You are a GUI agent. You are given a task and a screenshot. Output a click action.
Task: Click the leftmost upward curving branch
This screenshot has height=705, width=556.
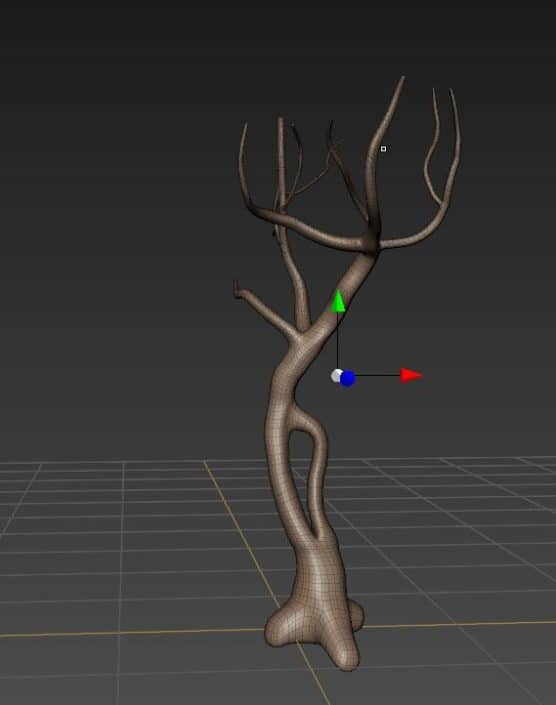[x=243, y=166]
